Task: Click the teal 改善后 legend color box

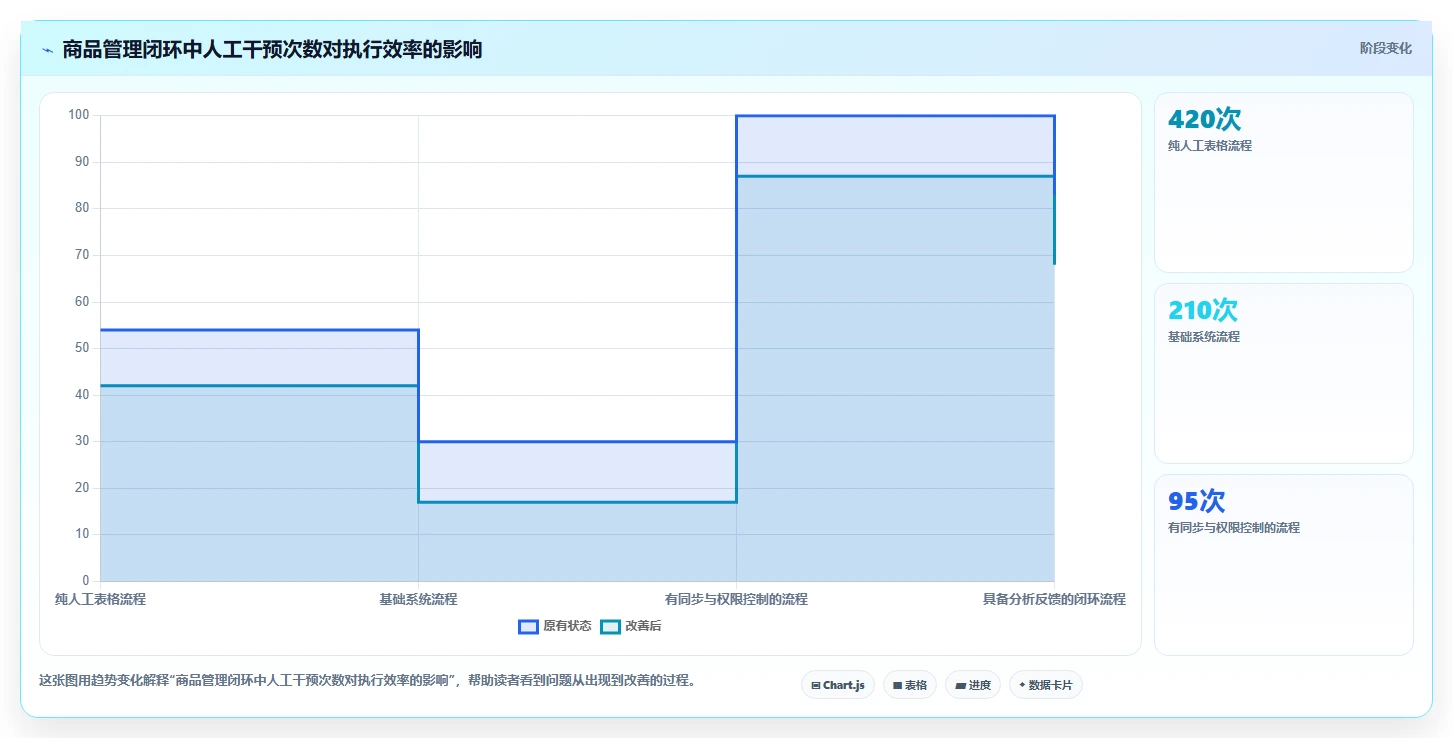Action: click(610, 626)
